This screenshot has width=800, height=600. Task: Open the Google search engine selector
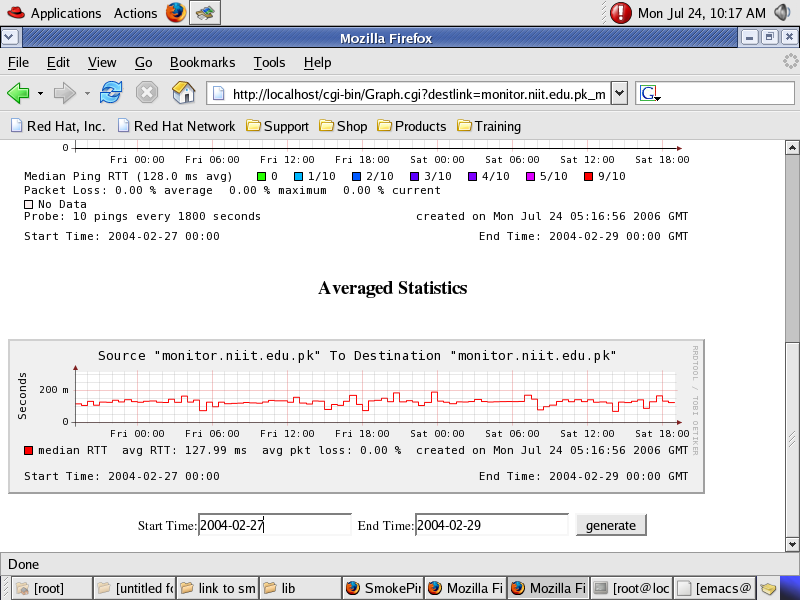point(649,94)
